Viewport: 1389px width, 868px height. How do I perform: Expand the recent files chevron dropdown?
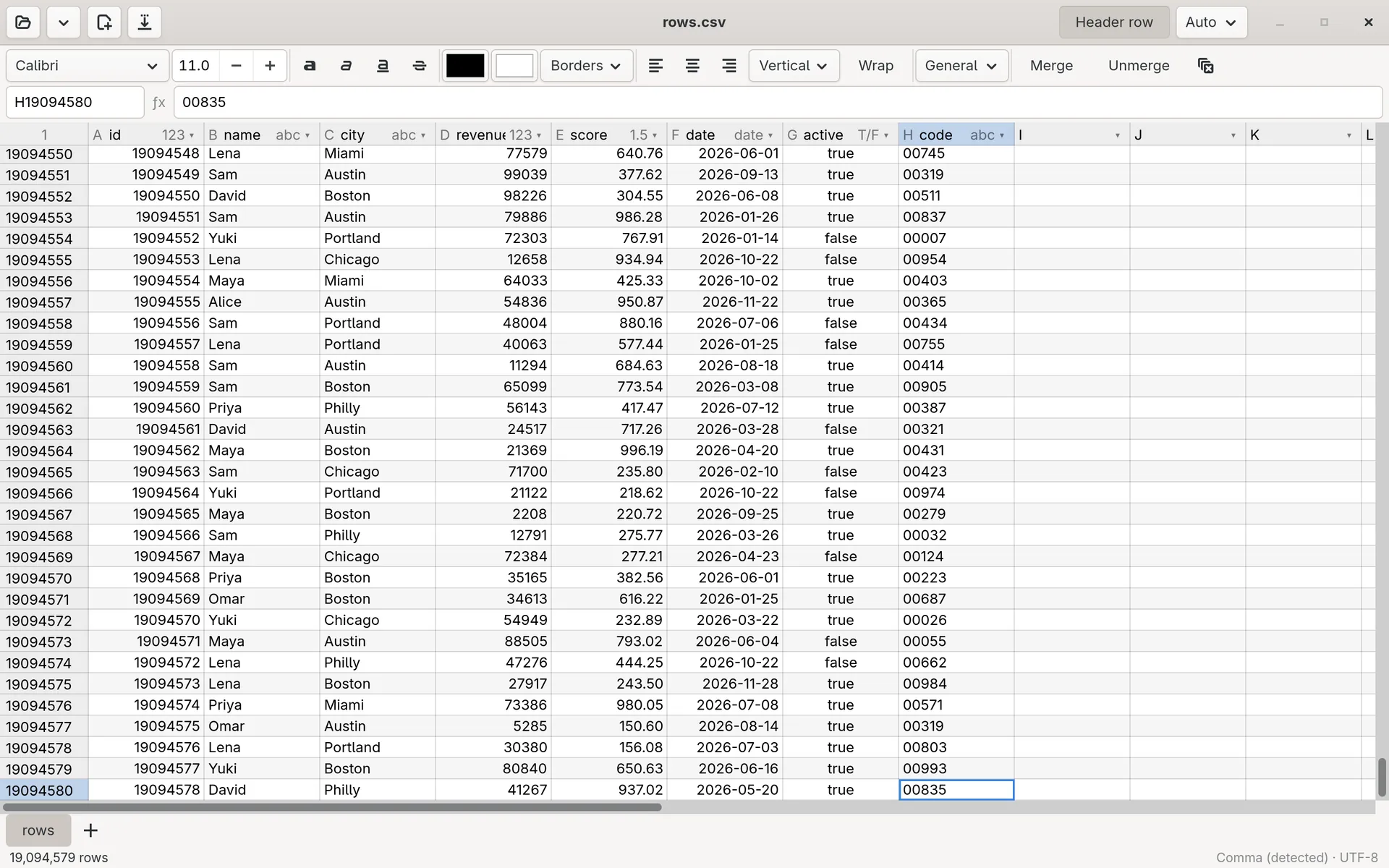[x=64, y=22]
